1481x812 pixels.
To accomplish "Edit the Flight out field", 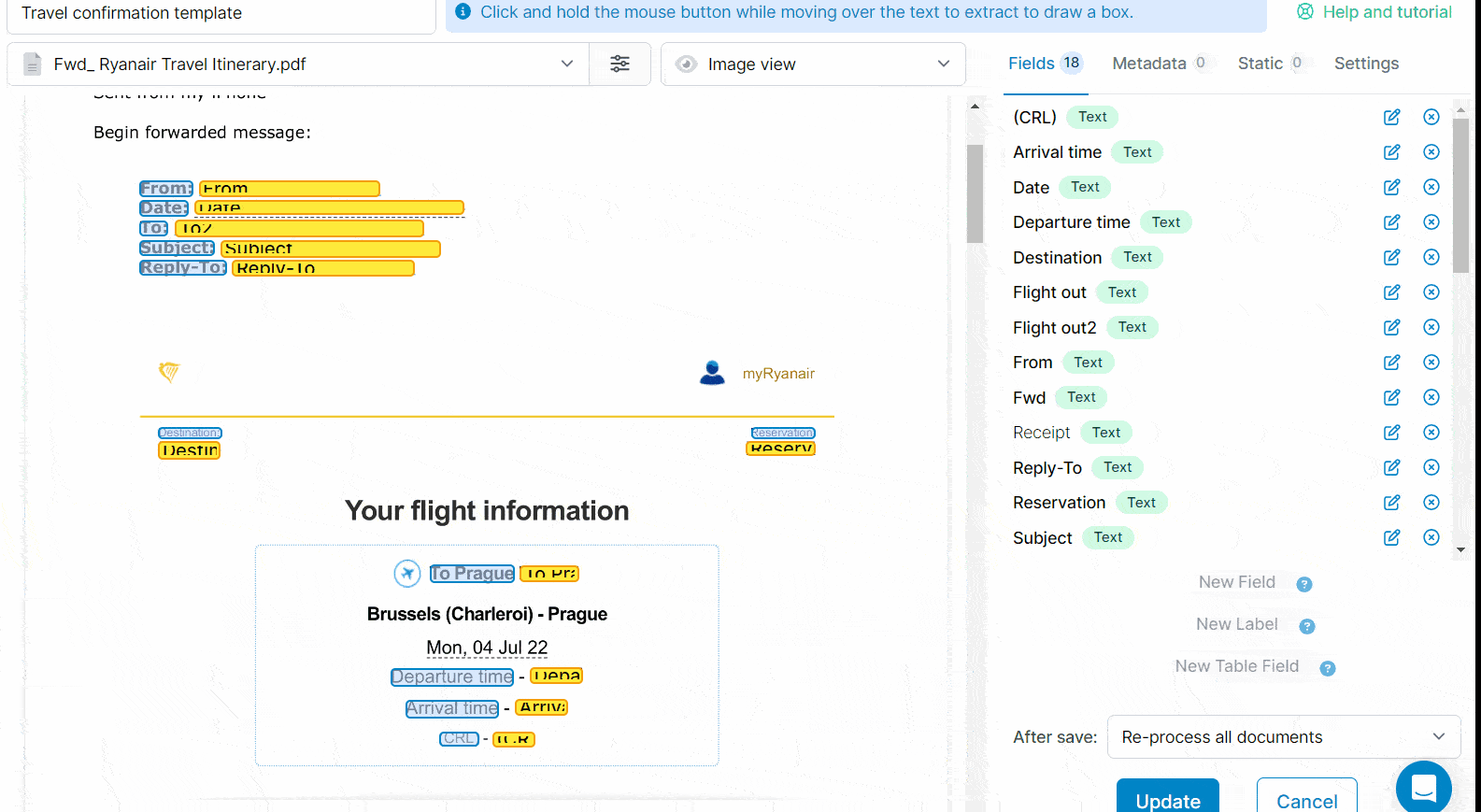I will [x=1391, y=292].
